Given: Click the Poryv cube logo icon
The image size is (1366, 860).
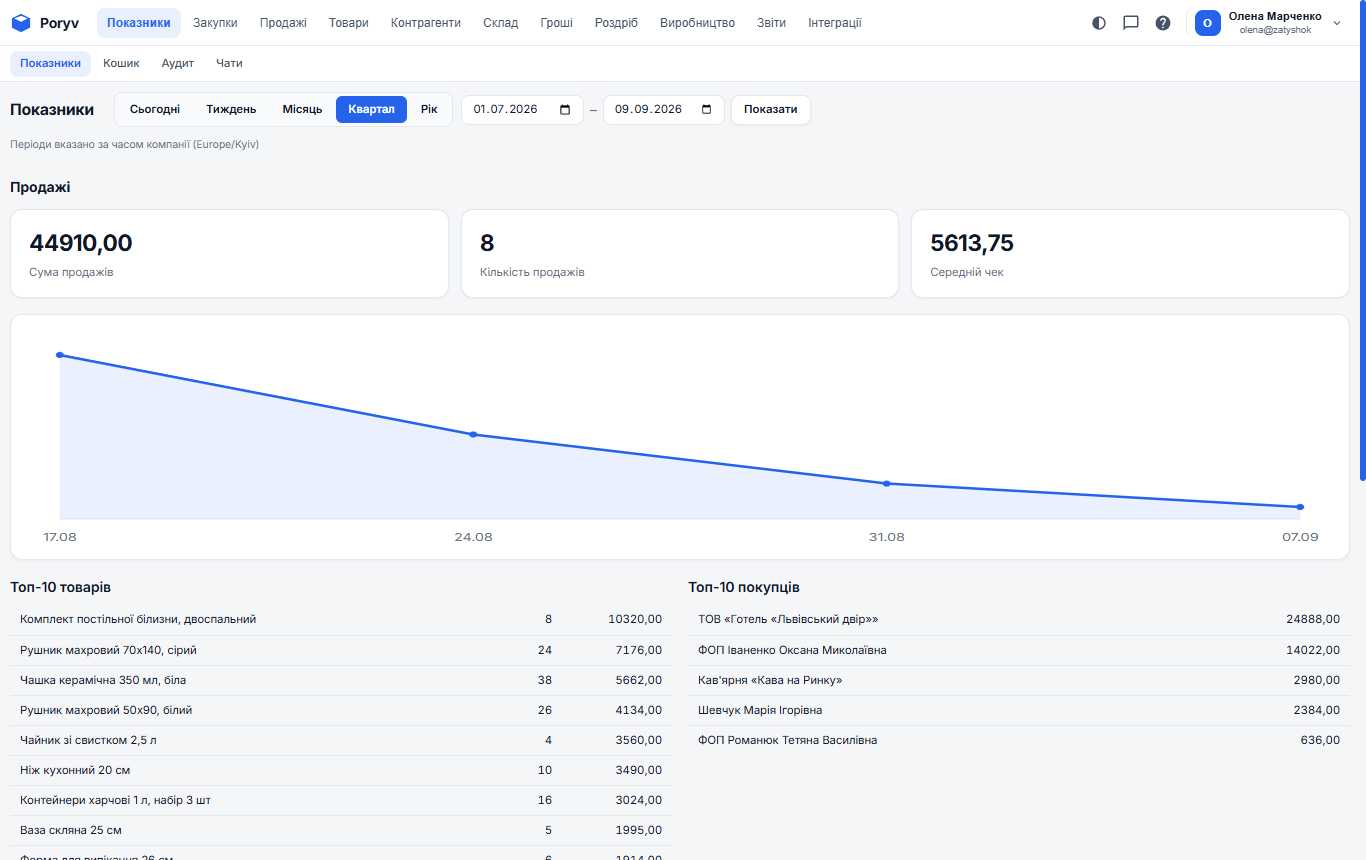Looking at the screenshot, I should tap(21, 23).
